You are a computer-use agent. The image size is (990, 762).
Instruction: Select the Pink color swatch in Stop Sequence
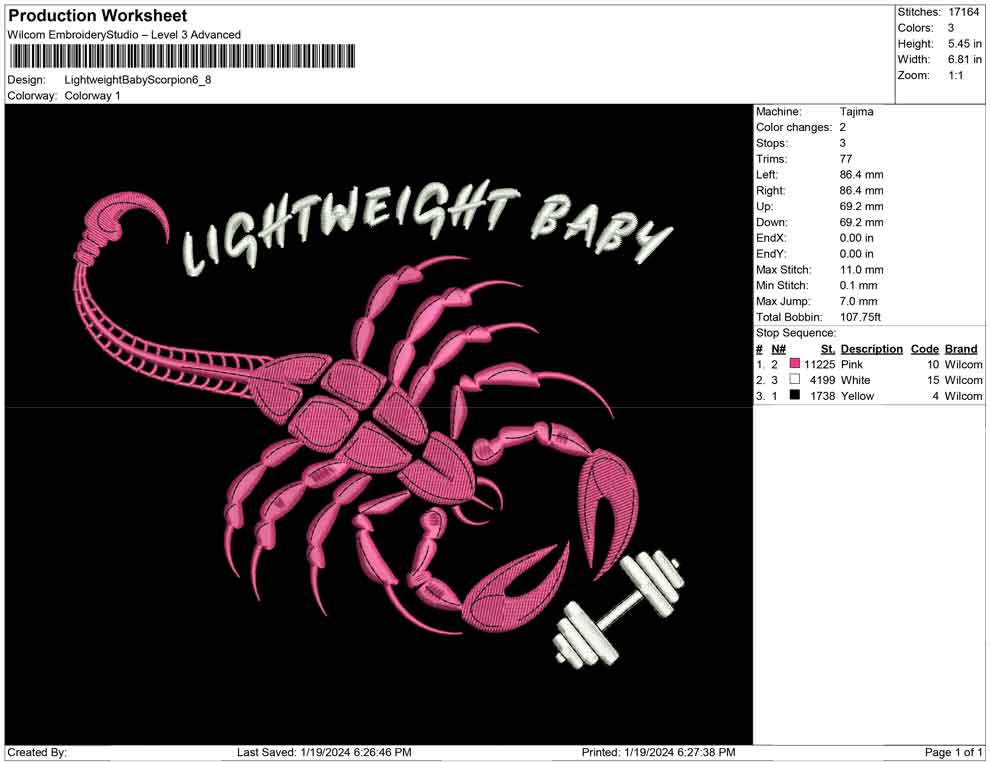click(x=795, y=364)
